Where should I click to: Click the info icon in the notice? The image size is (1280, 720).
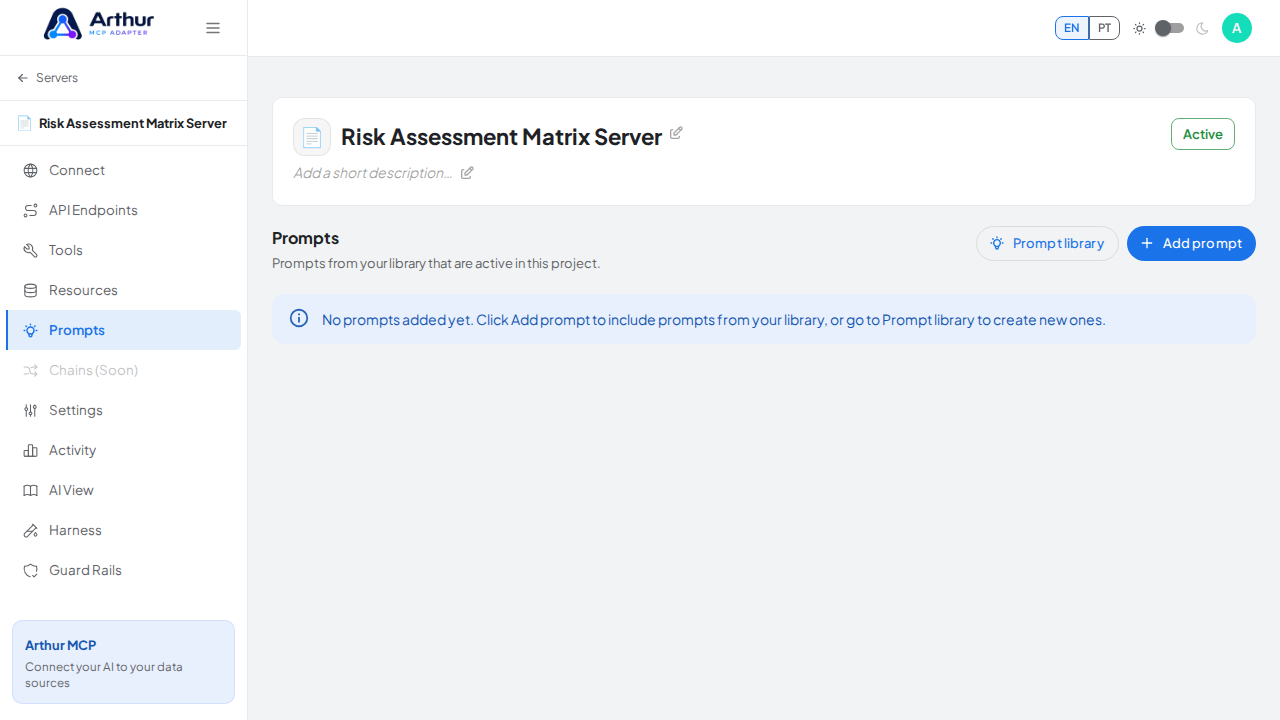click(299, 318)
